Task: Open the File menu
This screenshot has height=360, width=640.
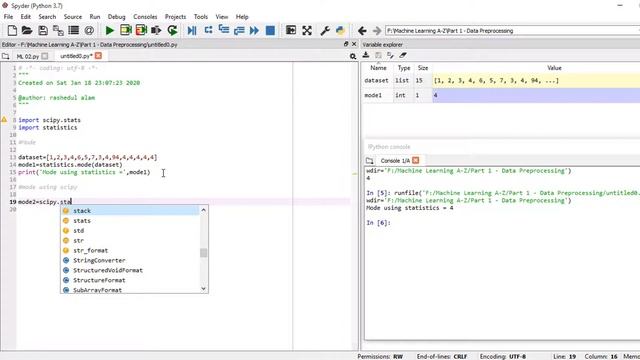Action: coord(8,17)
